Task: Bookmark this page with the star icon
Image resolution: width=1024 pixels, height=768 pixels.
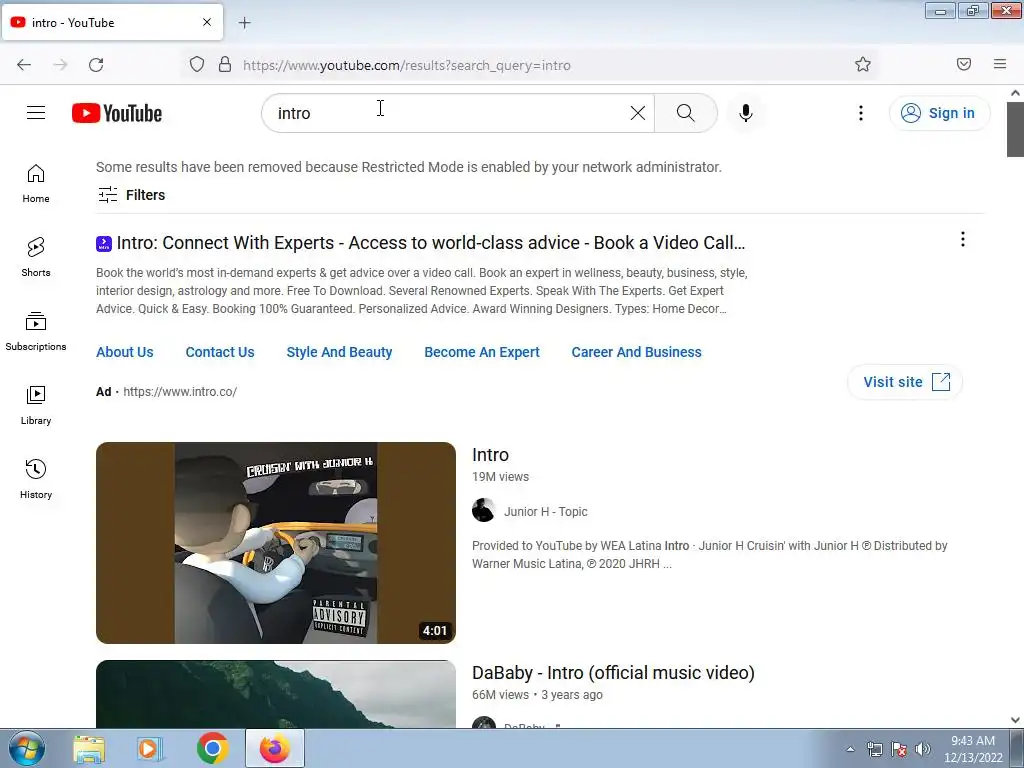Action: tap(863, 65)
